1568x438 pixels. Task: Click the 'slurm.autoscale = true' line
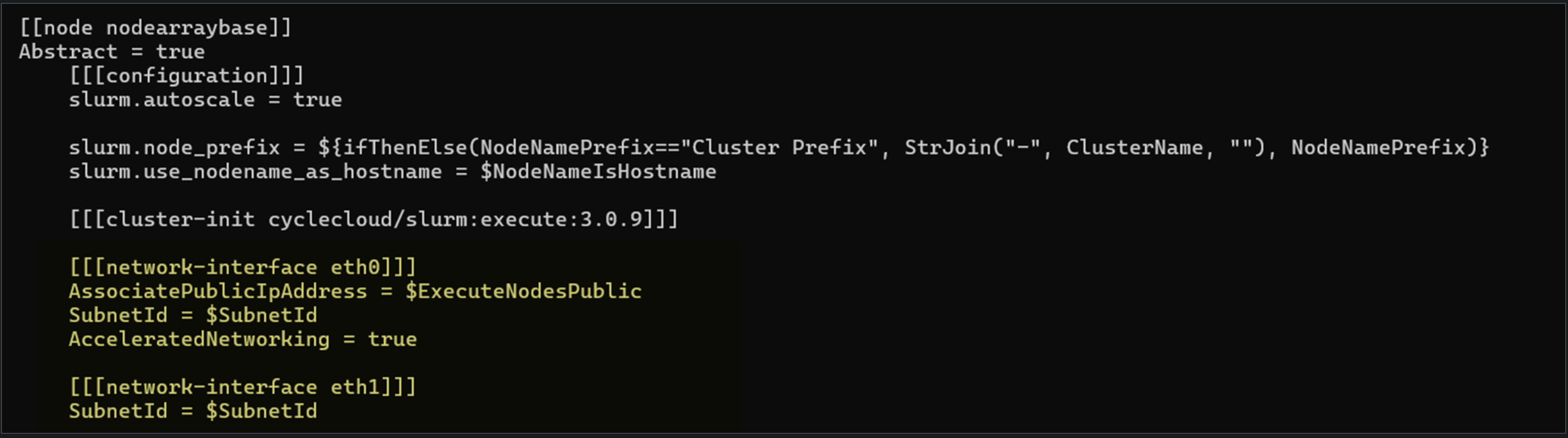click(x=205, y=100)
